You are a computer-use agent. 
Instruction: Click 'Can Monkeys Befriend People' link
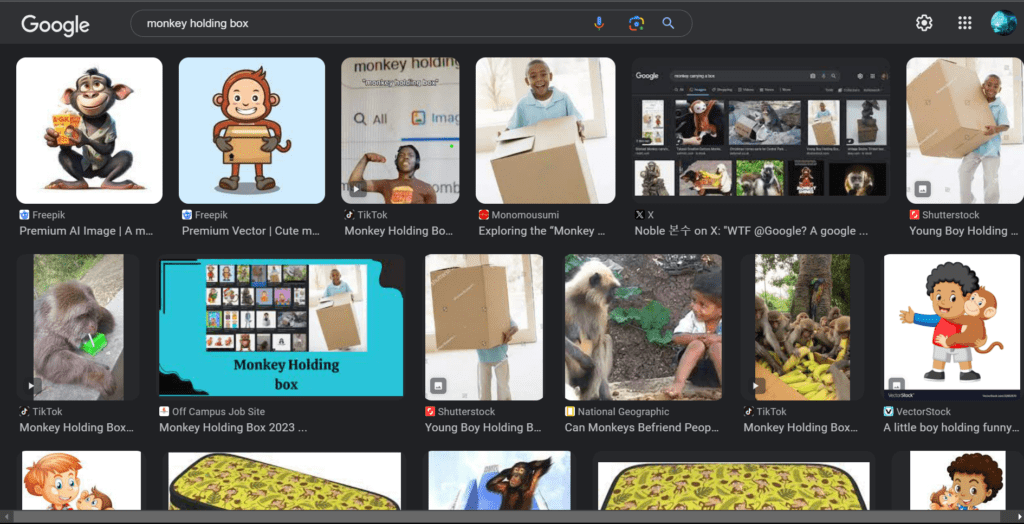(641, 428)
